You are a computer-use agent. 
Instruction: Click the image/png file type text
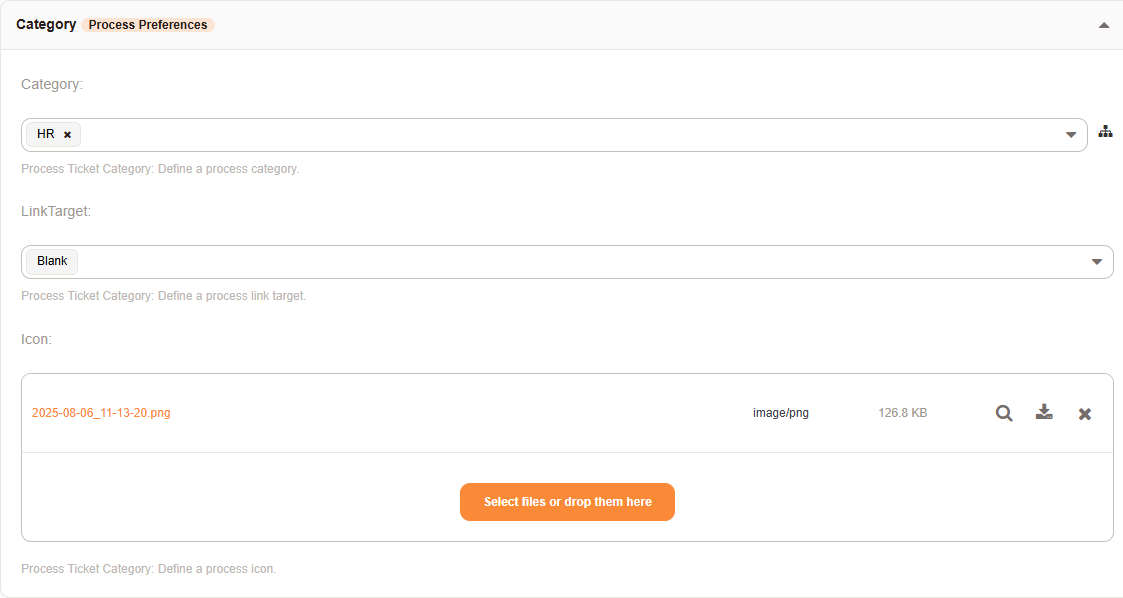coord(780,413)
